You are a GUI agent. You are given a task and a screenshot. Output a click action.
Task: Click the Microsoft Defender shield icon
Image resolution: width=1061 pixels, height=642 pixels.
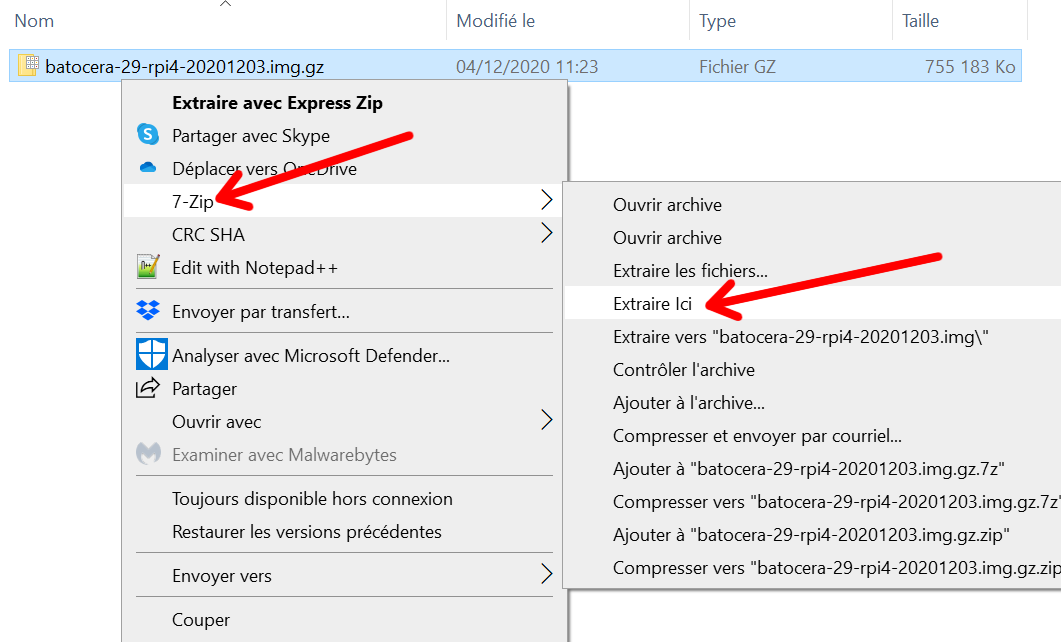tap(152, 354)
